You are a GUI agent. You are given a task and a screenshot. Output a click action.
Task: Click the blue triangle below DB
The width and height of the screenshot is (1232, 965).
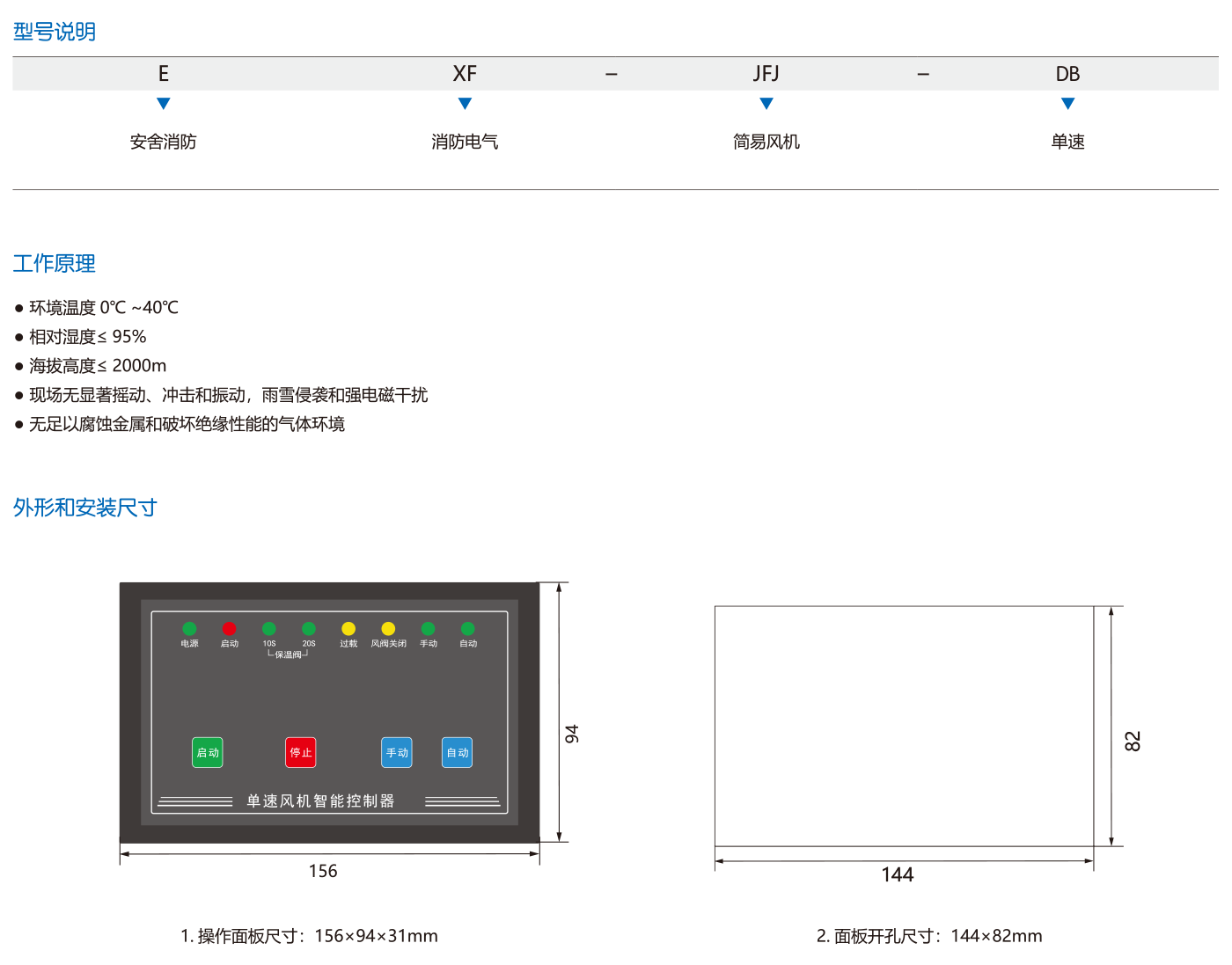pos(1067,104)
